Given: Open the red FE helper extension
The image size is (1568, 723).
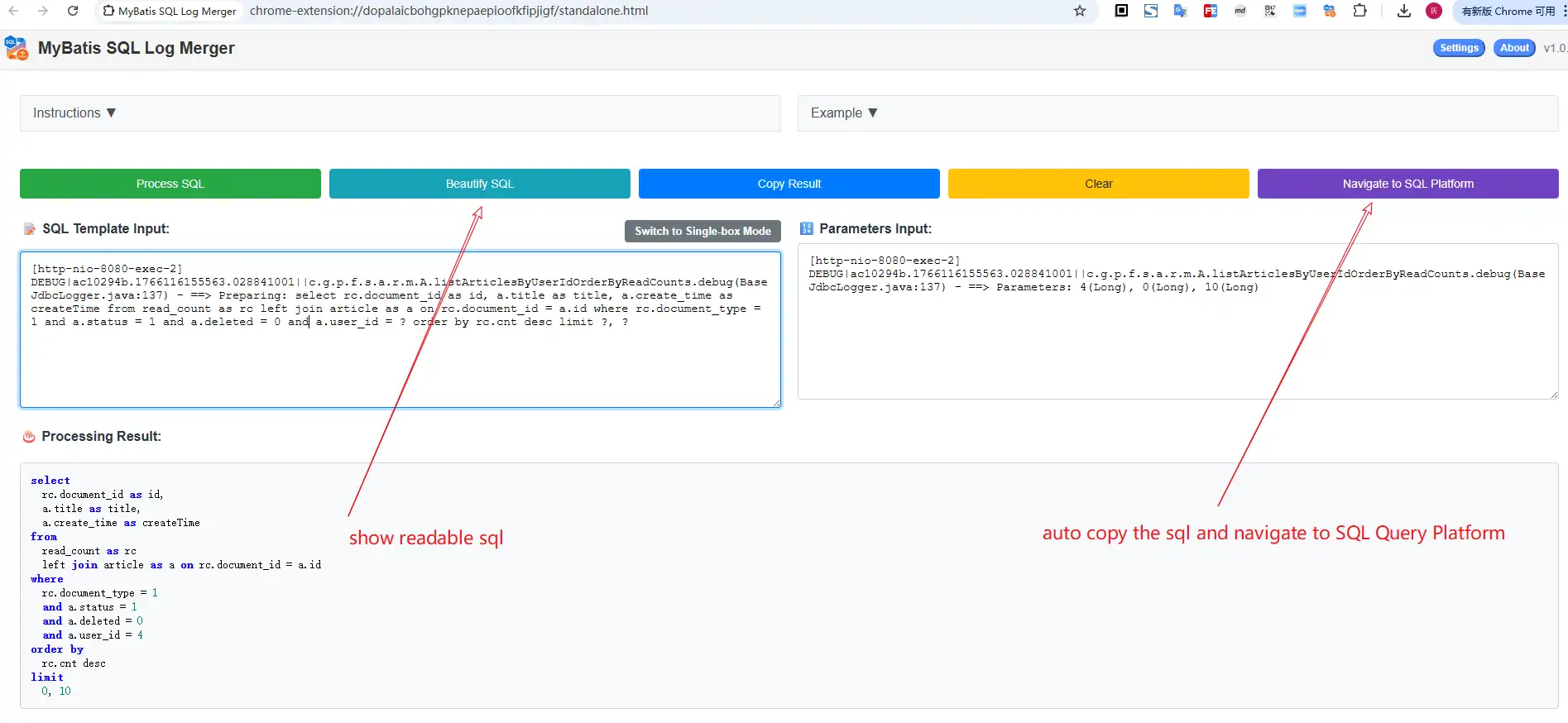Looking at the screenshot, I should tap(1211, 11).
